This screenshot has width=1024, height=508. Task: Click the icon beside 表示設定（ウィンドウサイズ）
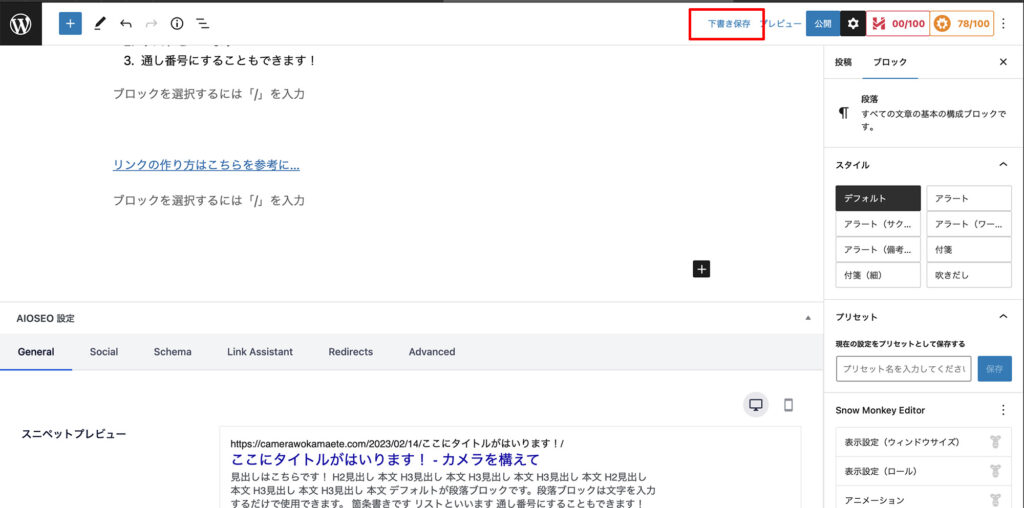click(x=995, y=442)
